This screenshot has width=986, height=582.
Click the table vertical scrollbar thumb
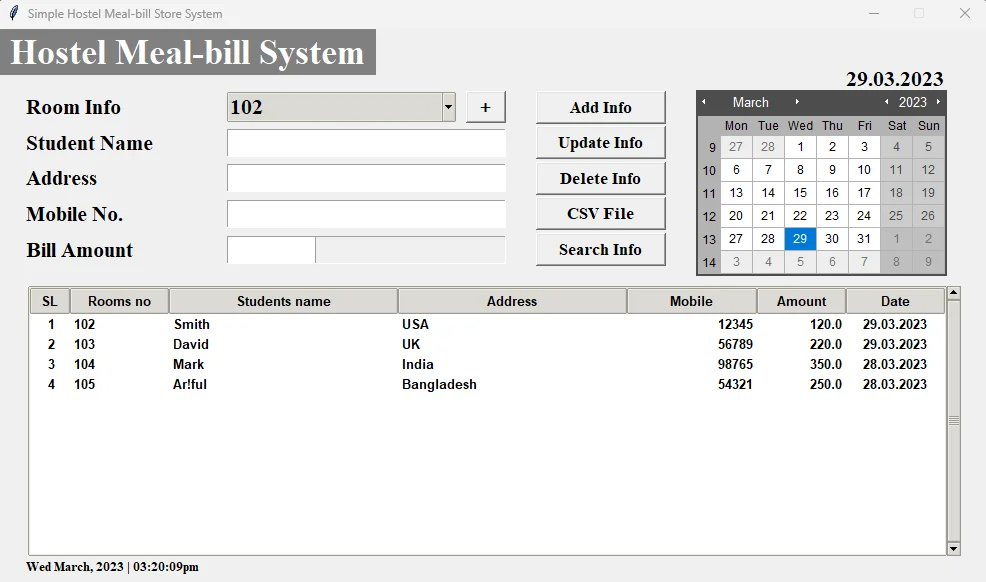[x=953, y=420]
